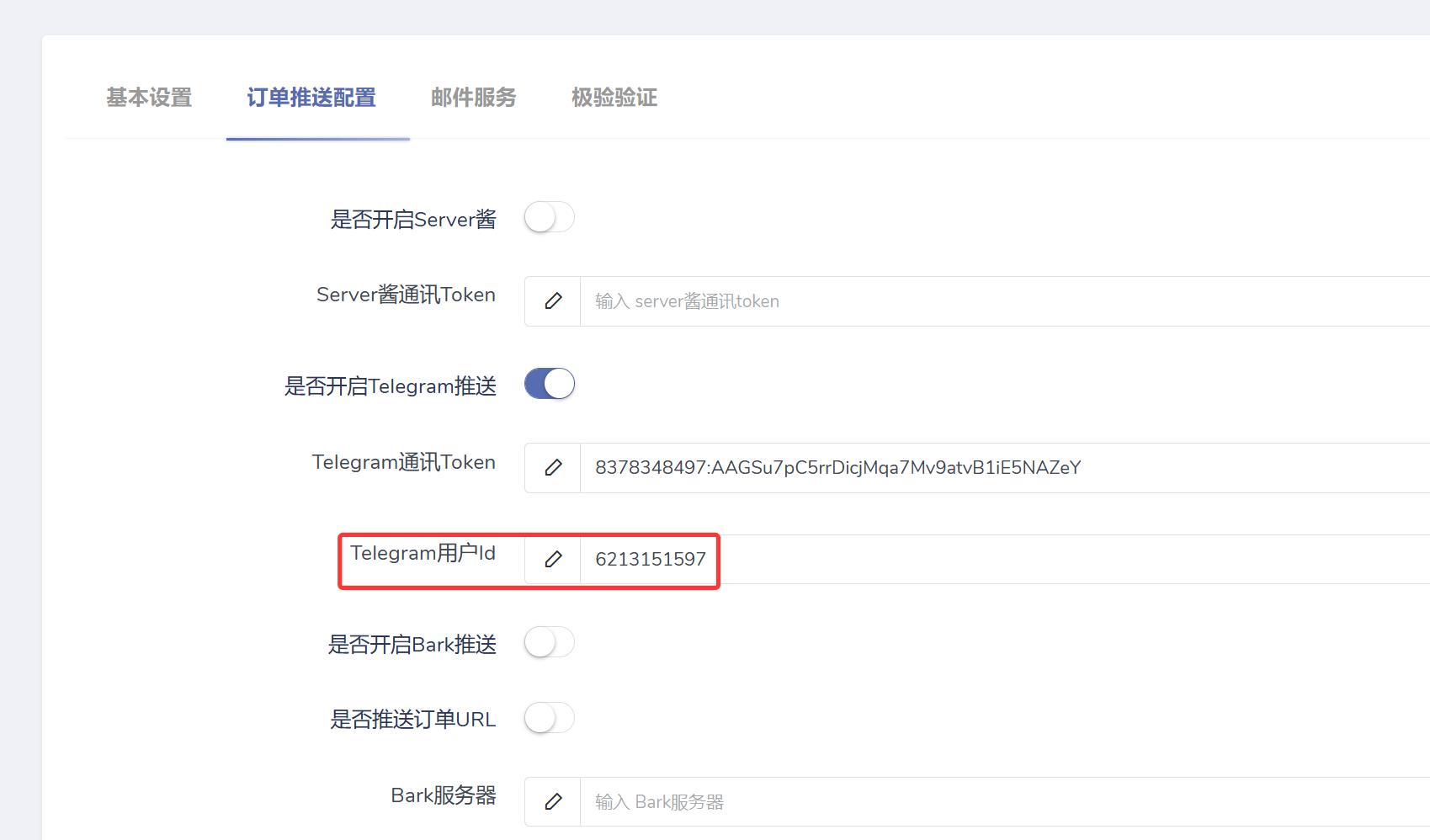Click the Server酱通讯Token label
This screenshot has height=840, width=1430.
tap(406, 295)
